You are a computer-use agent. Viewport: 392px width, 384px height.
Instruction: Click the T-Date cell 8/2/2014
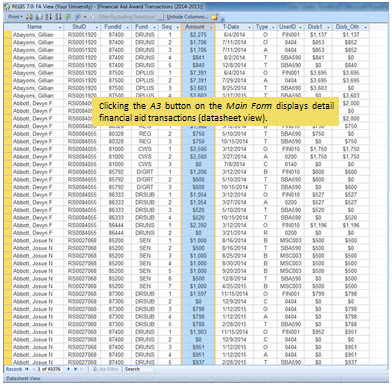click(235, 58)
